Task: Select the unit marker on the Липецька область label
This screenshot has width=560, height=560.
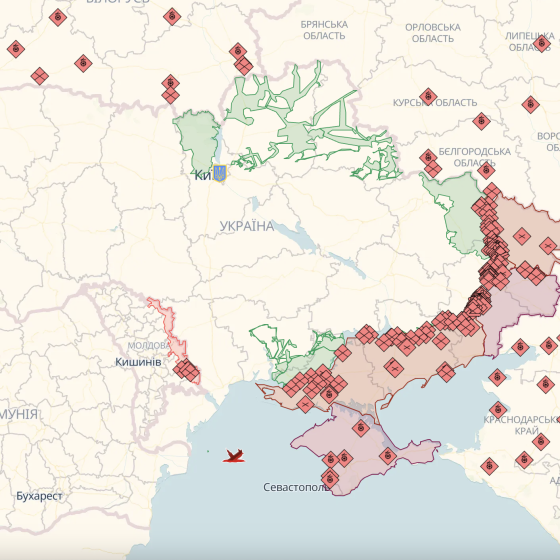Action: coord(541,44)
